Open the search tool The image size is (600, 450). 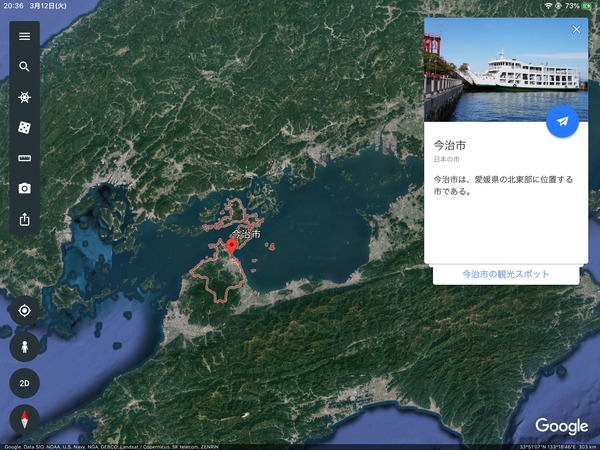[x=24, y=67]
